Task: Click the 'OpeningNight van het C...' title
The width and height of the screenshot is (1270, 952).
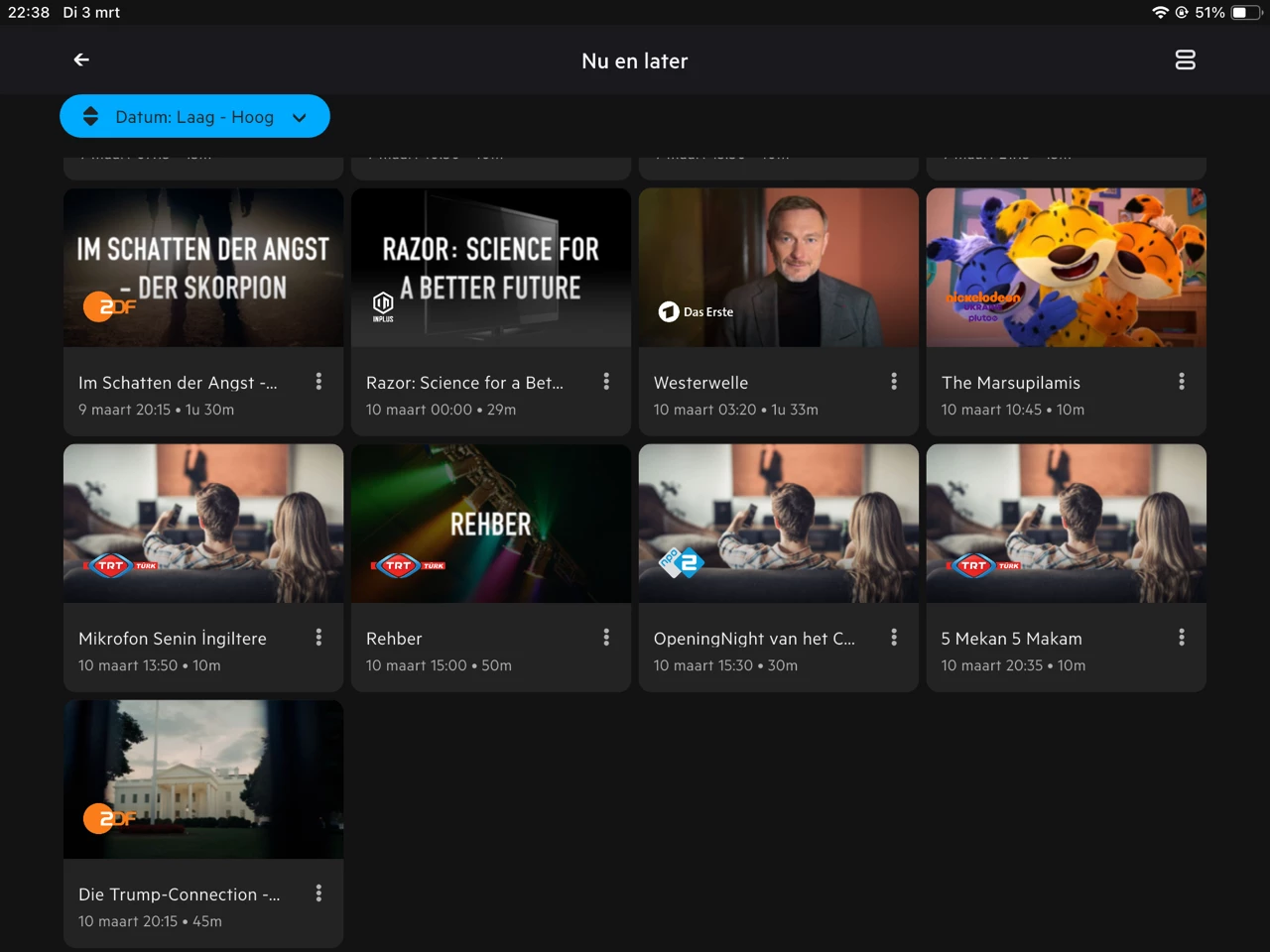Action: [x=754, y=639]
